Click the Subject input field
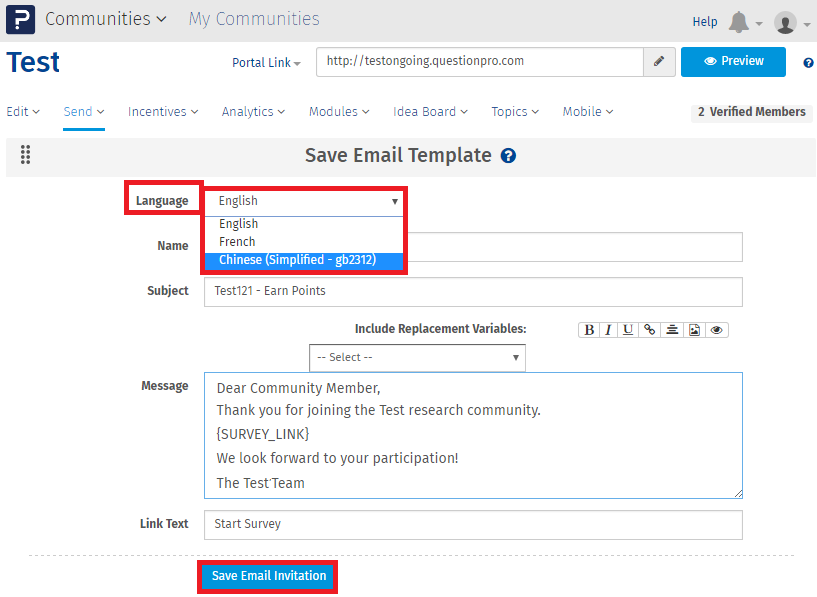This screenshot has width=817, height=597. tap(473, 292)
